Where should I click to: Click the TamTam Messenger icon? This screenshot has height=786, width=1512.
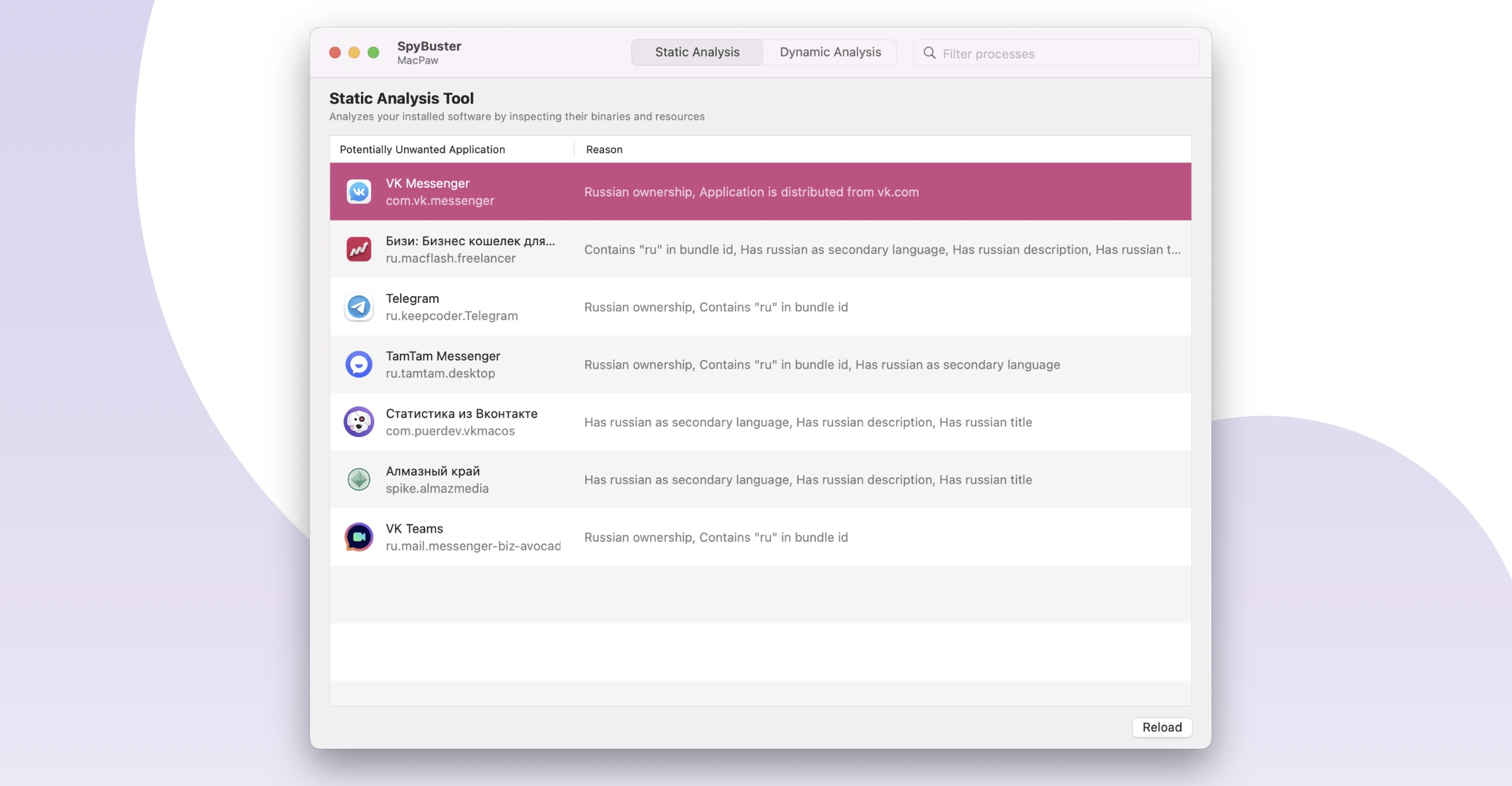point(358,365)
